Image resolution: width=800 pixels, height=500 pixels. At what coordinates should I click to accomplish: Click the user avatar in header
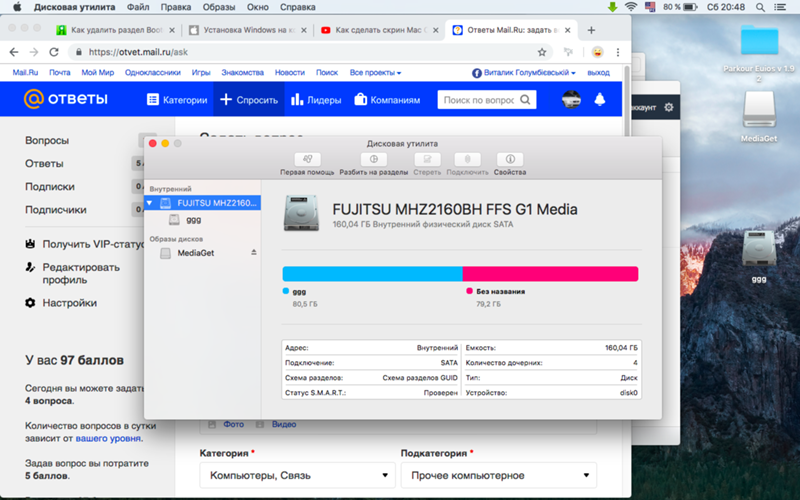[x=571, y=99]
